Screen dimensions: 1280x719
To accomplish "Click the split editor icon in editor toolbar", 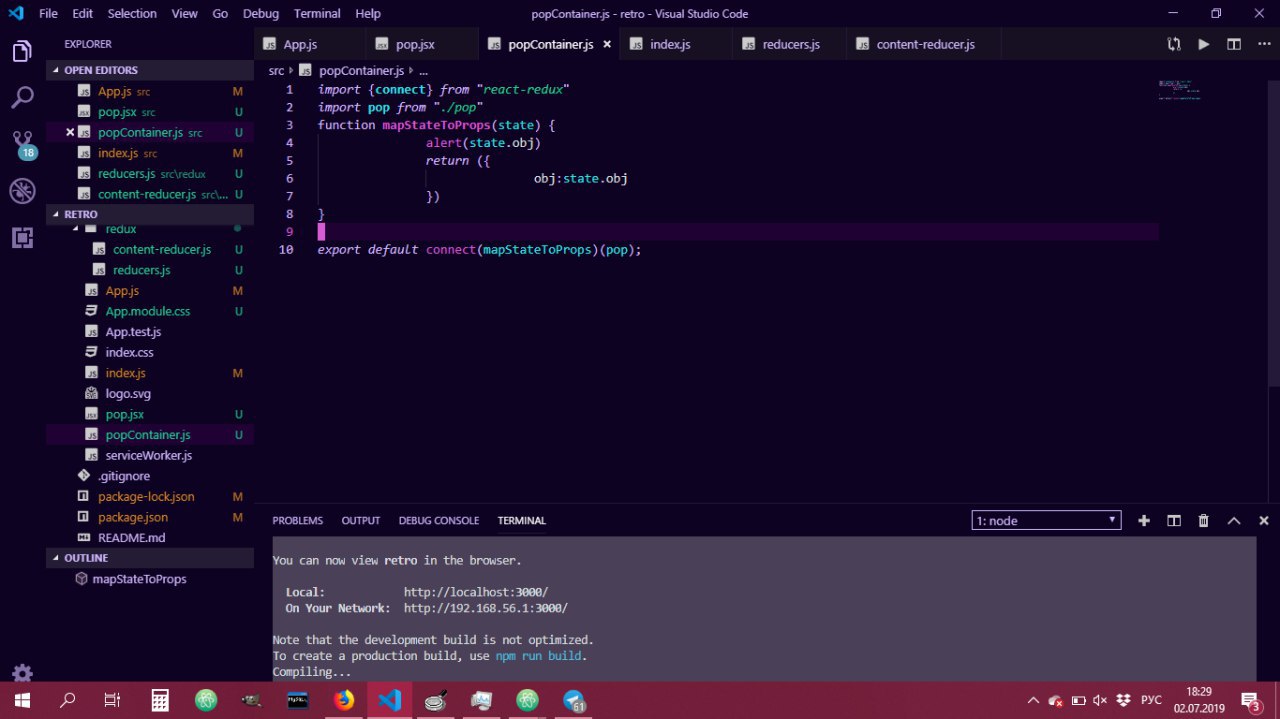I will 1234,44.
